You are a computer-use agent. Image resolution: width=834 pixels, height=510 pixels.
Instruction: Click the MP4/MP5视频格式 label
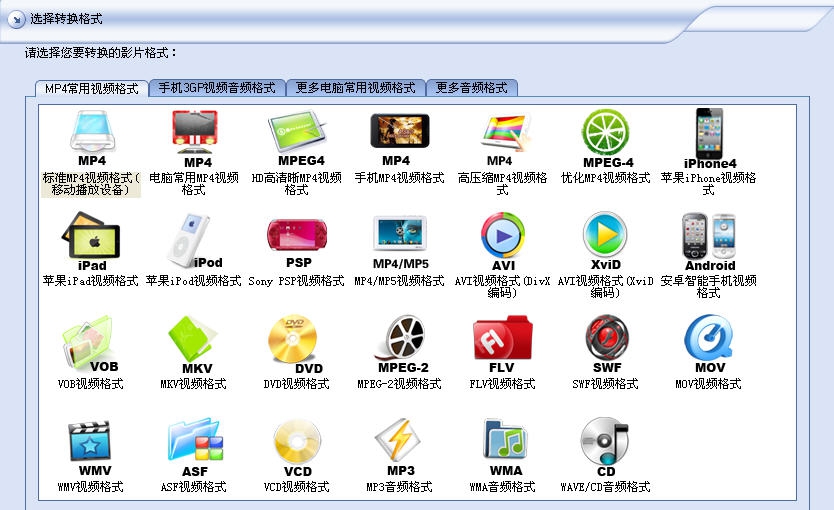tap(399, 281)
